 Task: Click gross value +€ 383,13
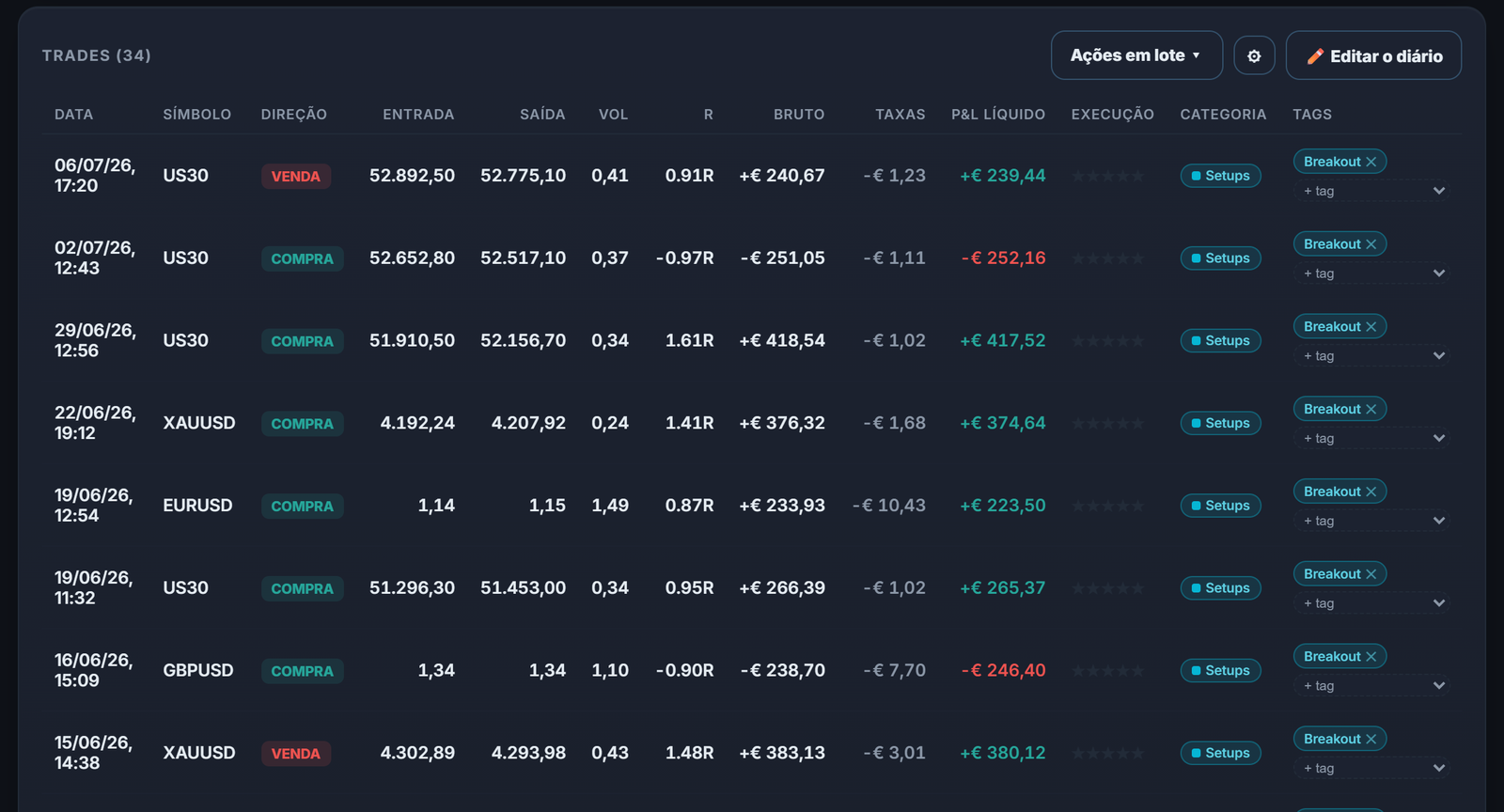(782, 753)
